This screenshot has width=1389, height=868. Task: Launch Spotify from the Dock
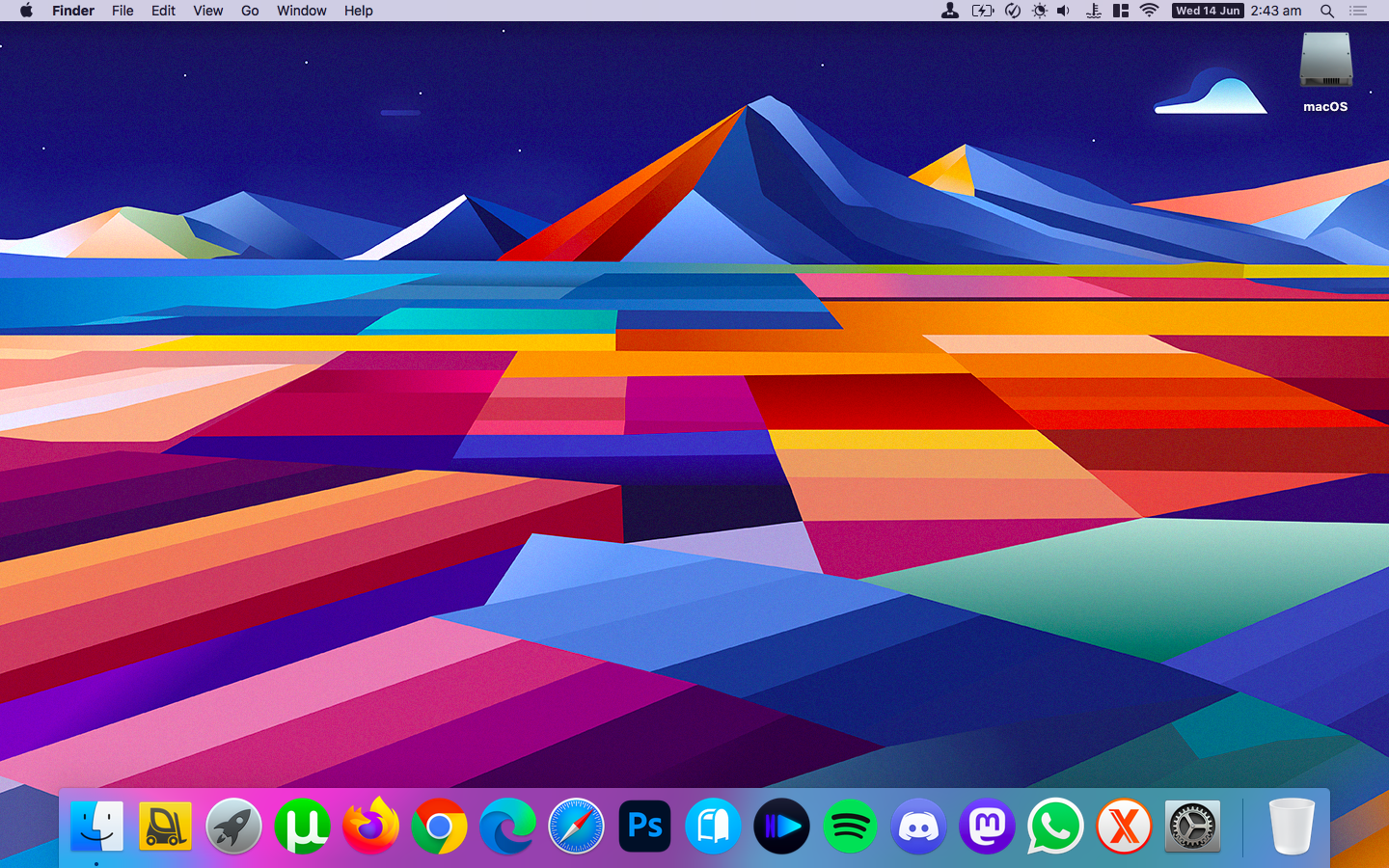tap(850, 827)
